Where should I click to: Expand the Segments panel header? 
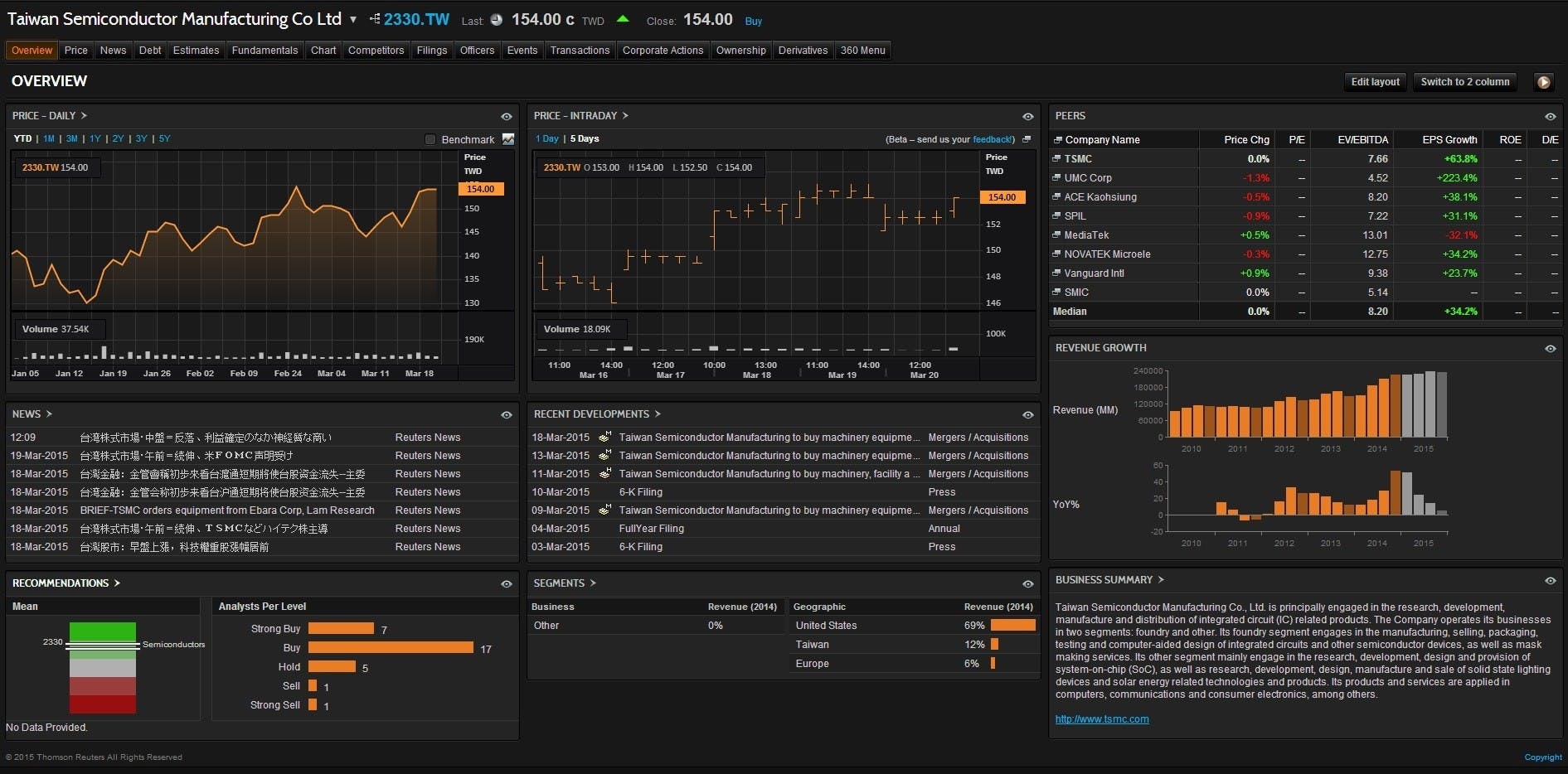tap(565, 583)
